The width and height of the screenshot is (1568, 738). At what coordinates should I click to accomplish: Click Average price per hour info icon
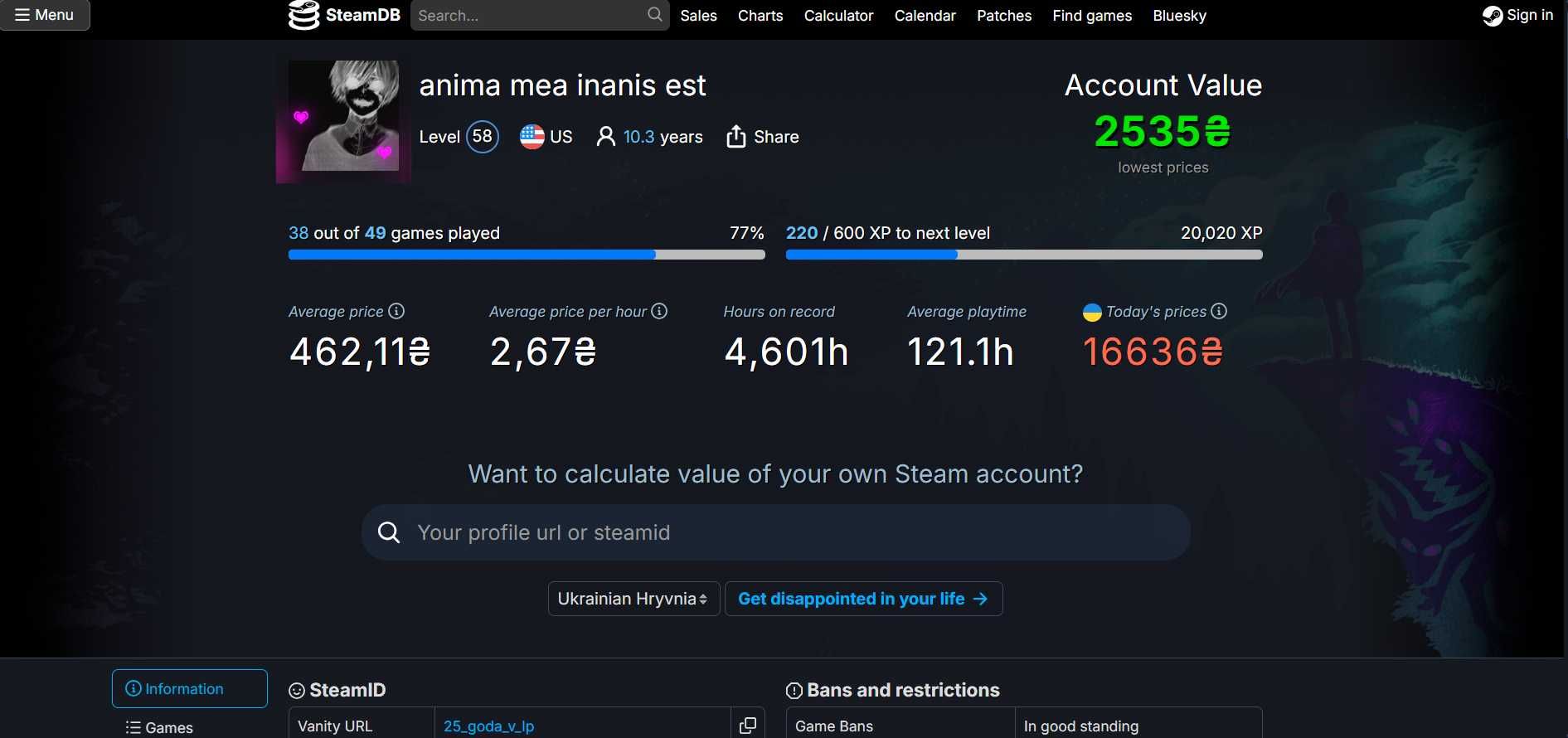(659, 311)
